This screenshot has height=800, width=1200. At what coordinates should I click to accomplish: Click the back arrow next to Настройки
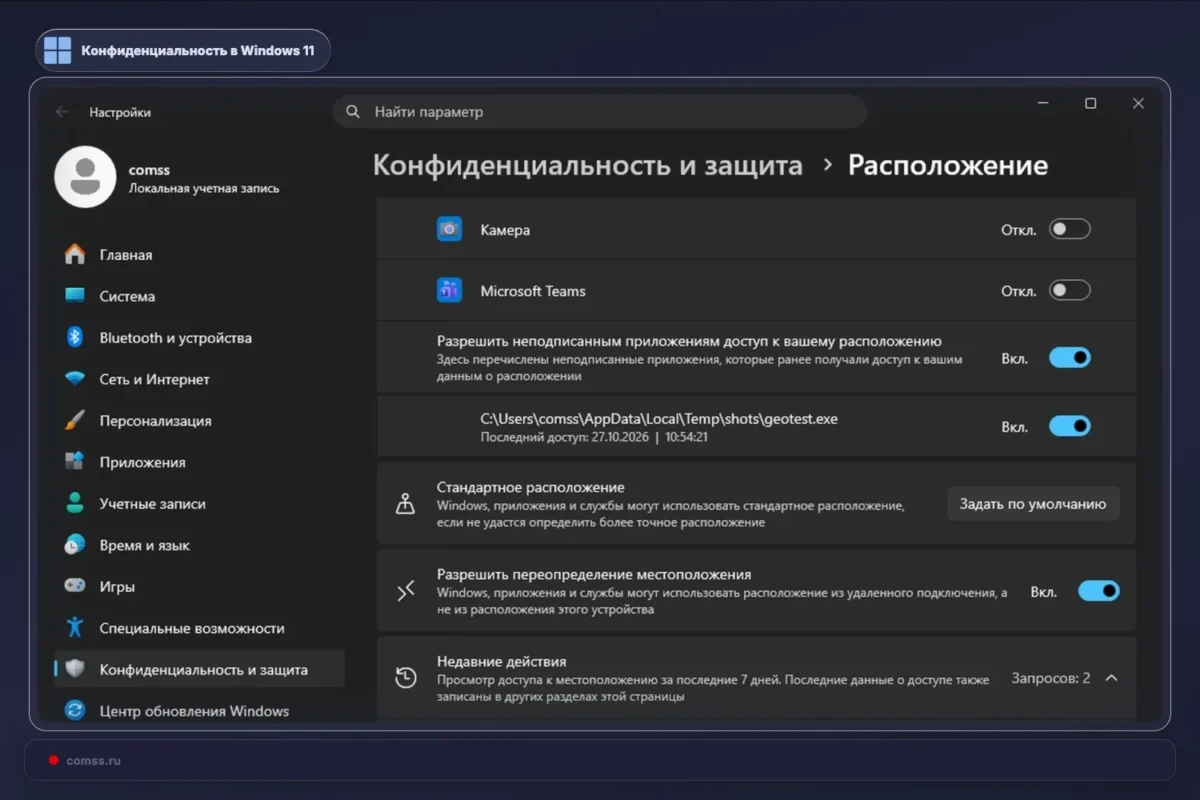(x=62, y=112)
